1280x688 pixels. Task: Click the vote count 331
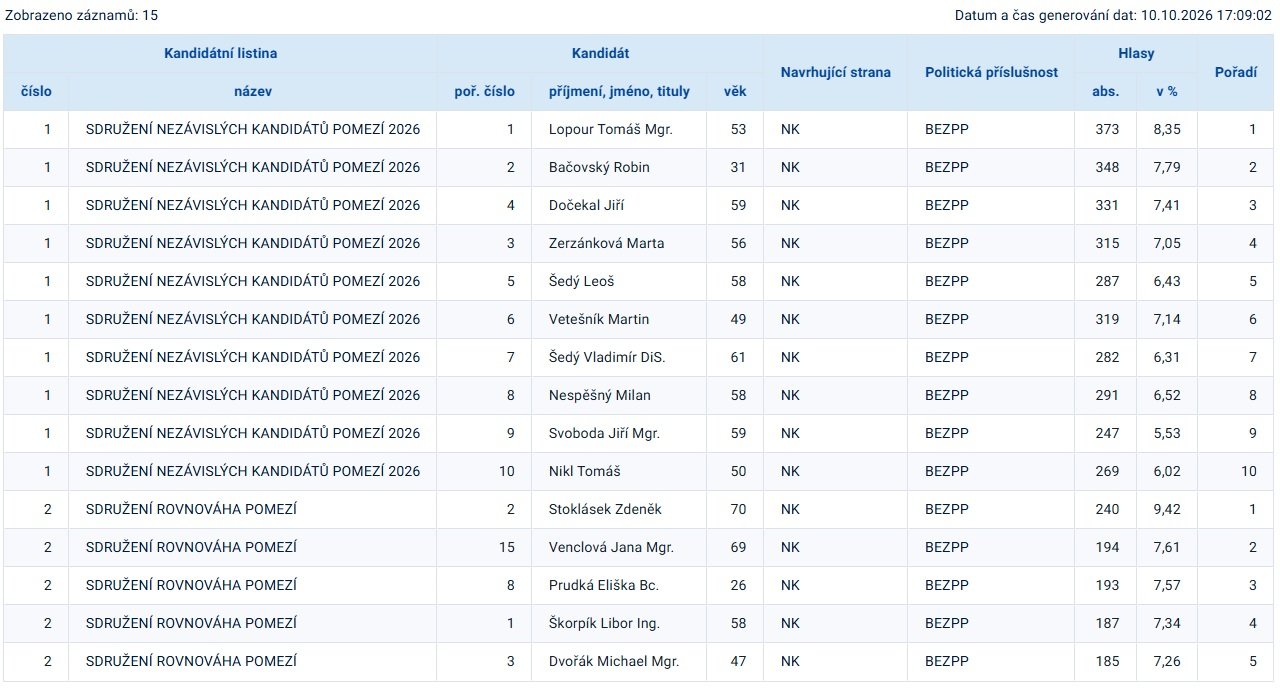point(1107,205)
